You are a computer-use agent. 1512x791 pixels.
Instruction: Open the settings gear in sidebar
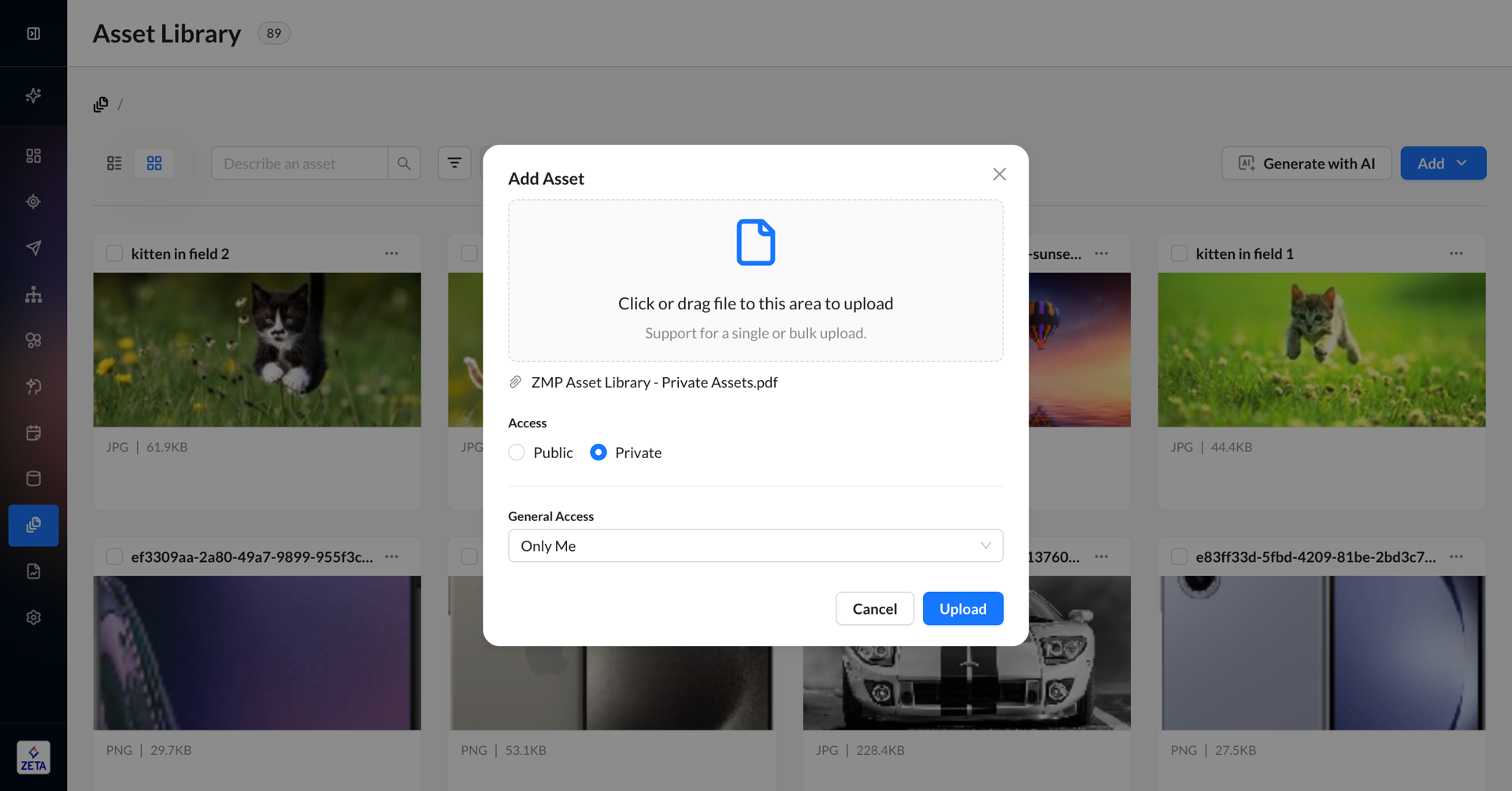coord(33,617)
